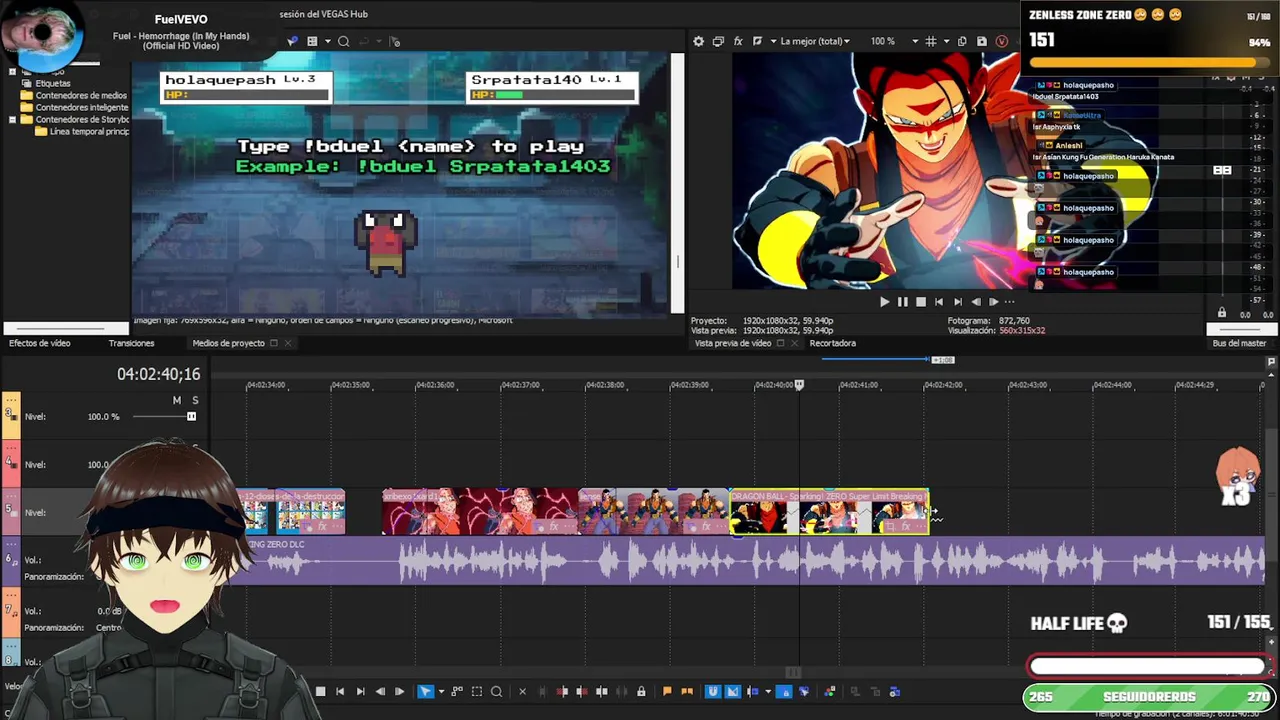The image size is (1280, 720).
Task: Toggle Enable Snapping magnet
Action: pyautogui.click(x=712, y=691)
